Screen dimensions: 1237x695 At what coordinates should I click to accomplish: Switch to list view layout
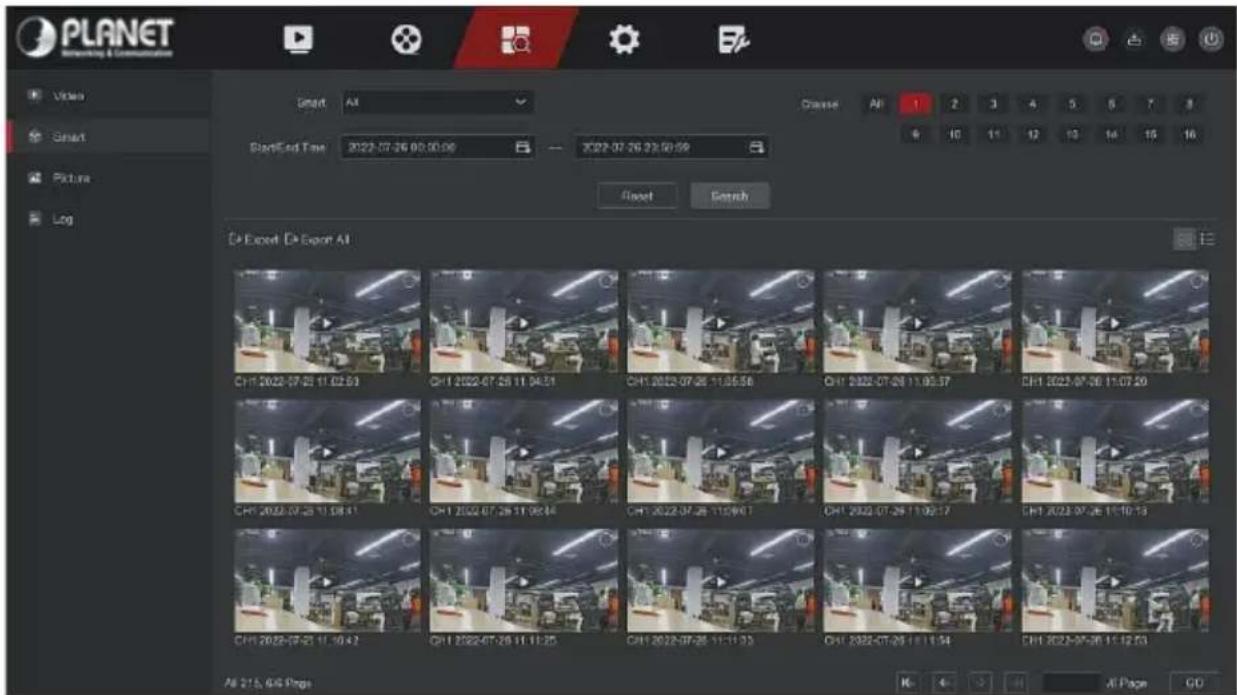click(1207, 239)
